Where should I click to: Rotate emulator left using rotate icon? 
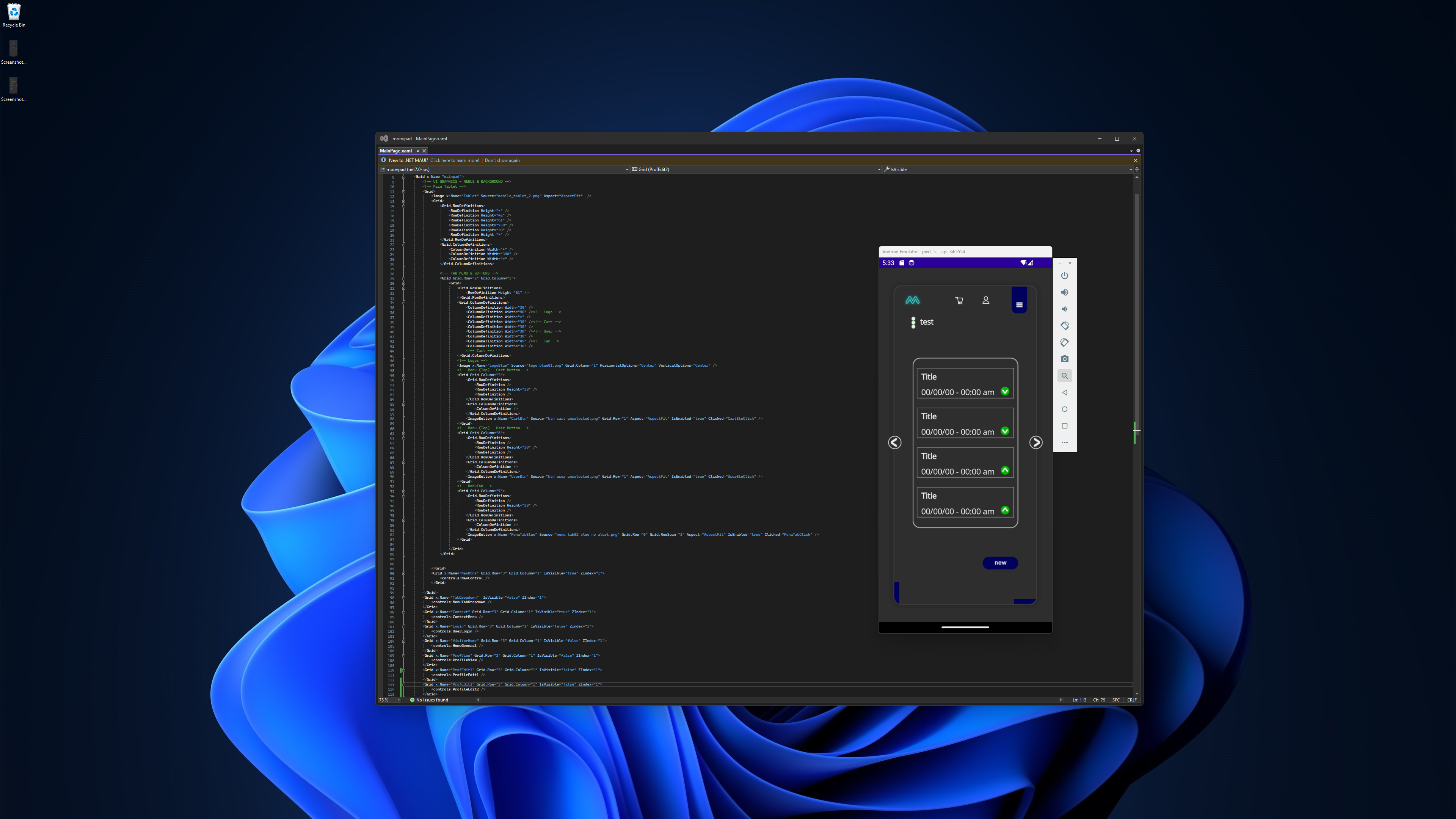click(1064, 326)
